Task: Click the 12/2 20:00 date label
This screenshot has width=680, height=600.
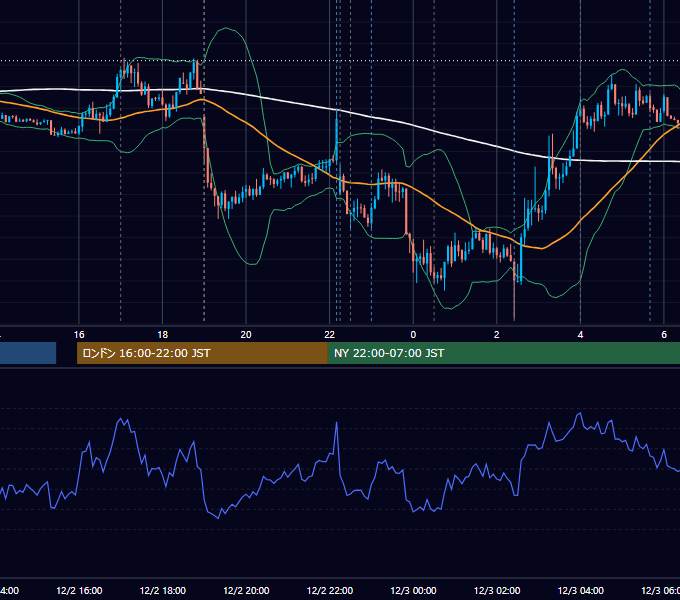Action: pyautogui.click(x=246, y=590)
